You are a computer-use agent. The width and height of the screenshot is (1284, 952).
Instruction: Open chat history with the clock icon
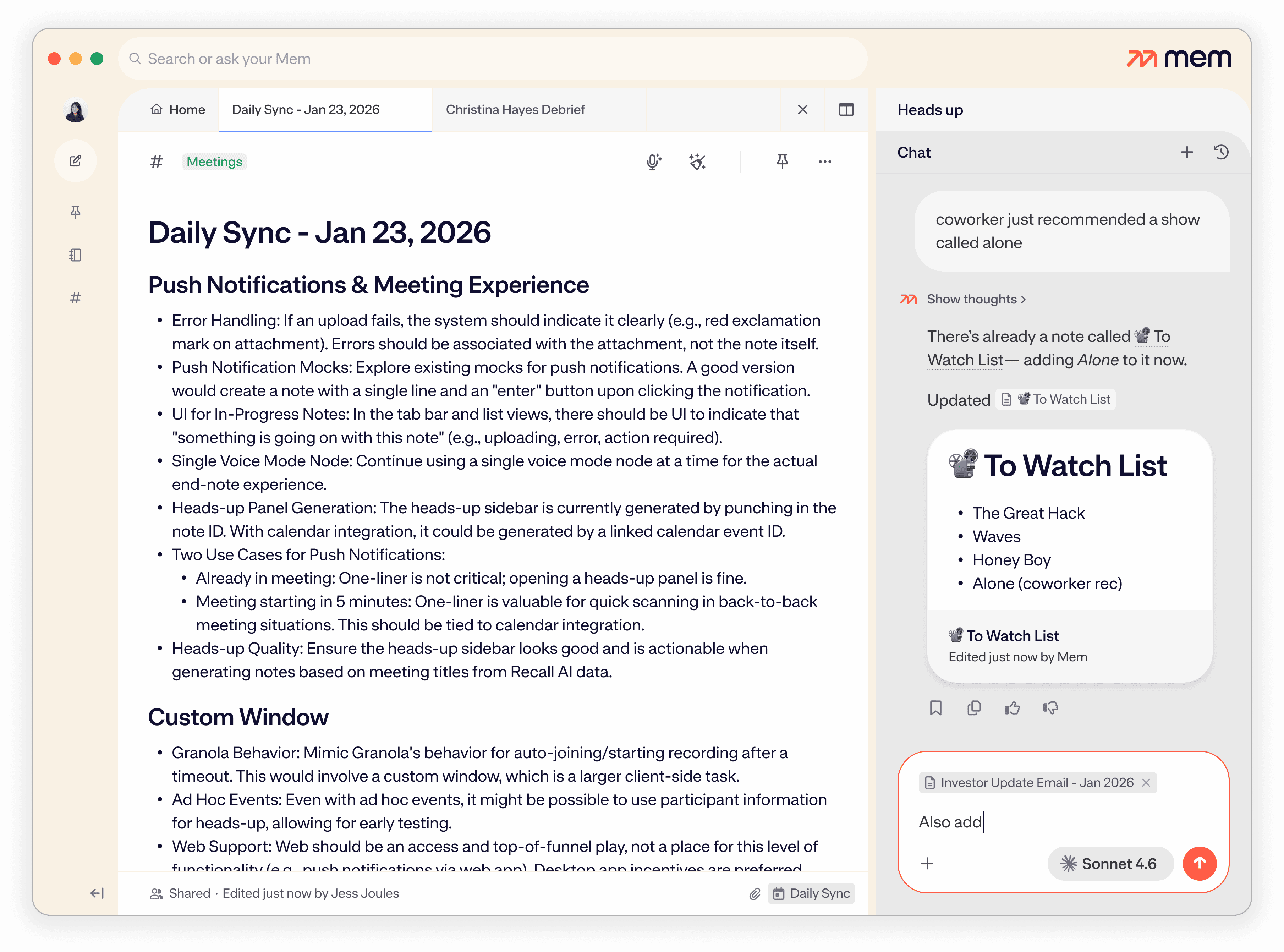[x=1220, y=152]
